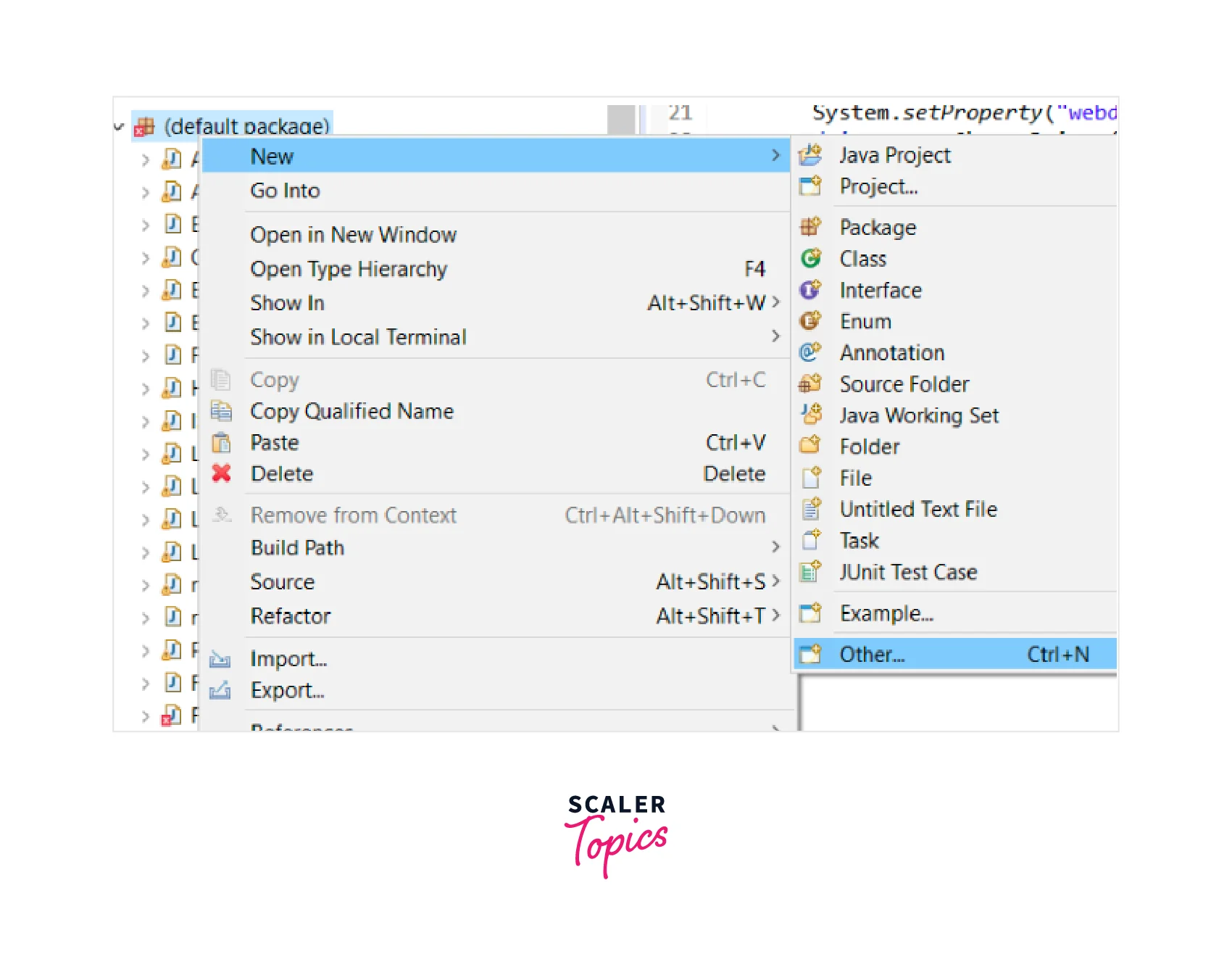1232x954 pixels.
Task: Click the red Delete X icon
Action: [x=221, y=473]
